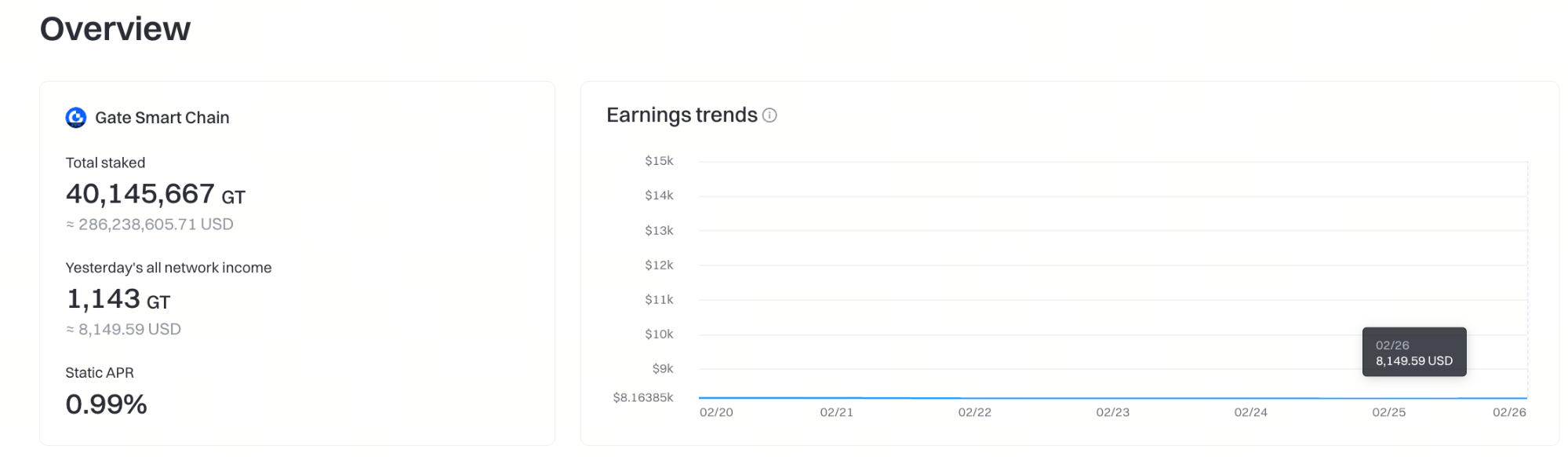
Task: Click the $8.16385k baseline axis label
Action: [642, 397]
